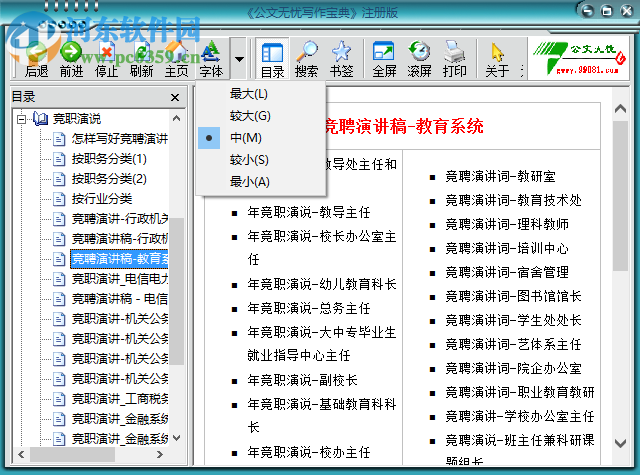Open 竞聘演讲-行政机关 tree entry
The image size is (640, 475).
pos(120,219)
